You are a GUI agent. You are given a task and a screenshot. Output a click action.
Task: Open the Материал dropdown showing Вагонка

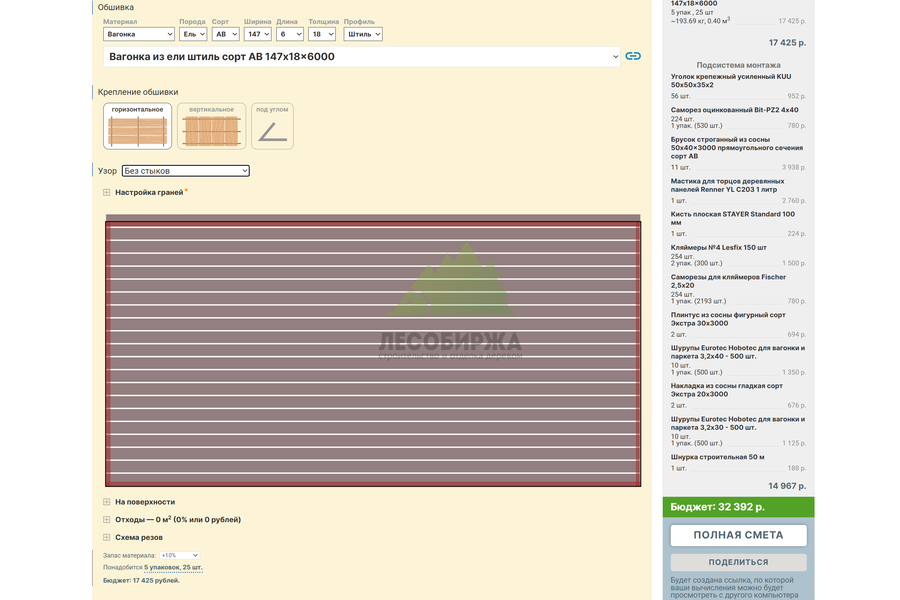138,34
